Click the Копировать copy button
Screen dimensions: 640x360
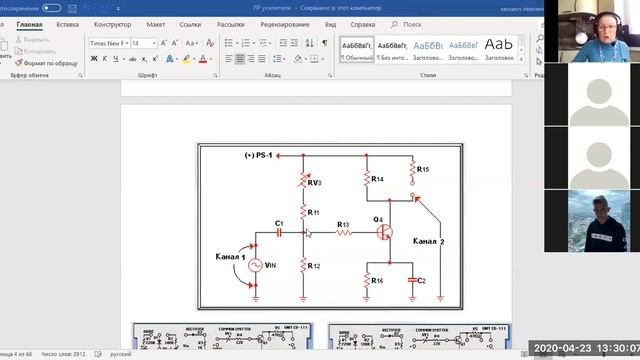pos(36,51)
